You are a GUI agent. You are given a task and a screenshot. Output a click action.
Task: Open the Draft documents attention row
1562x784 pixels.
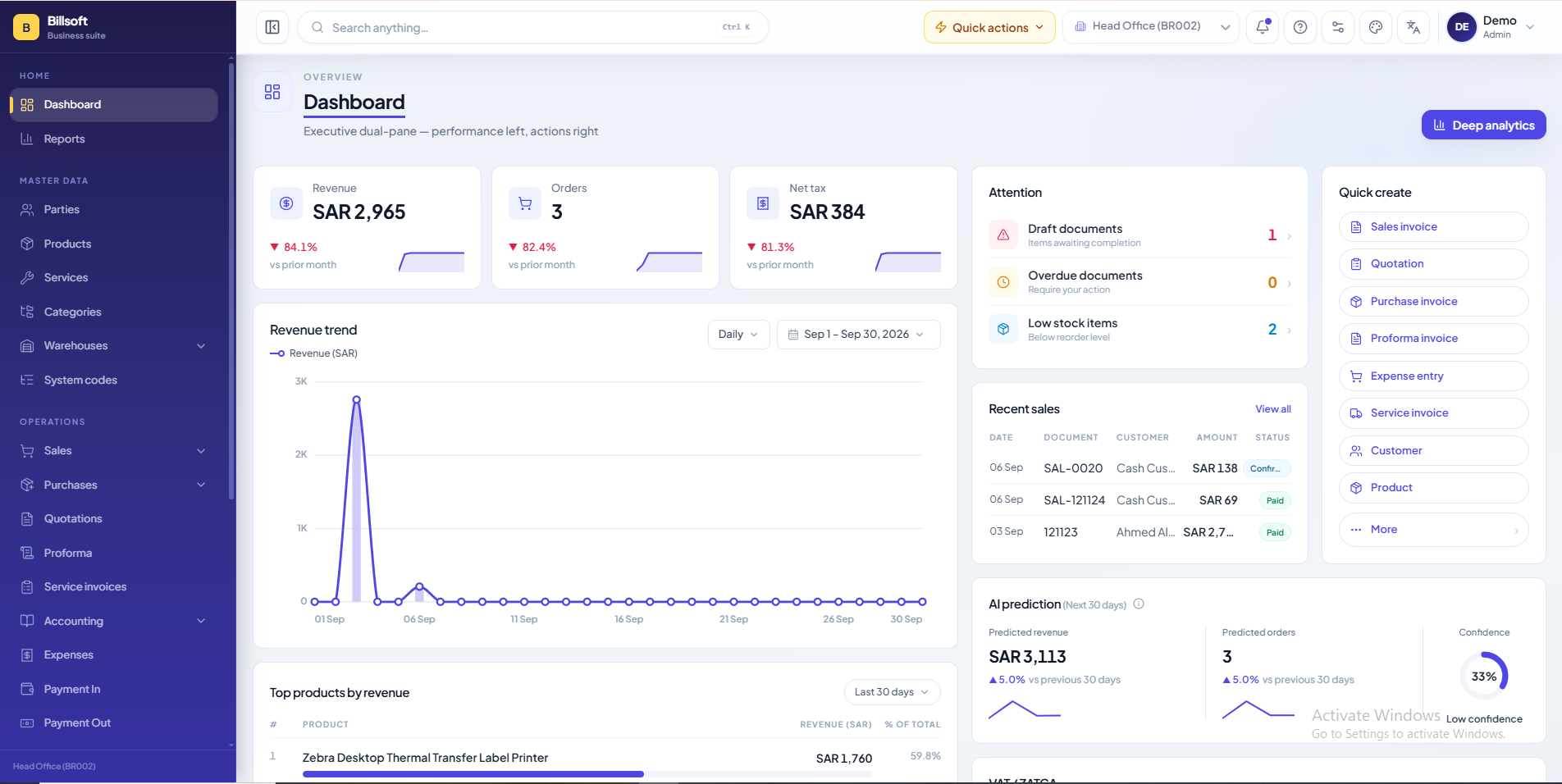1140,235
